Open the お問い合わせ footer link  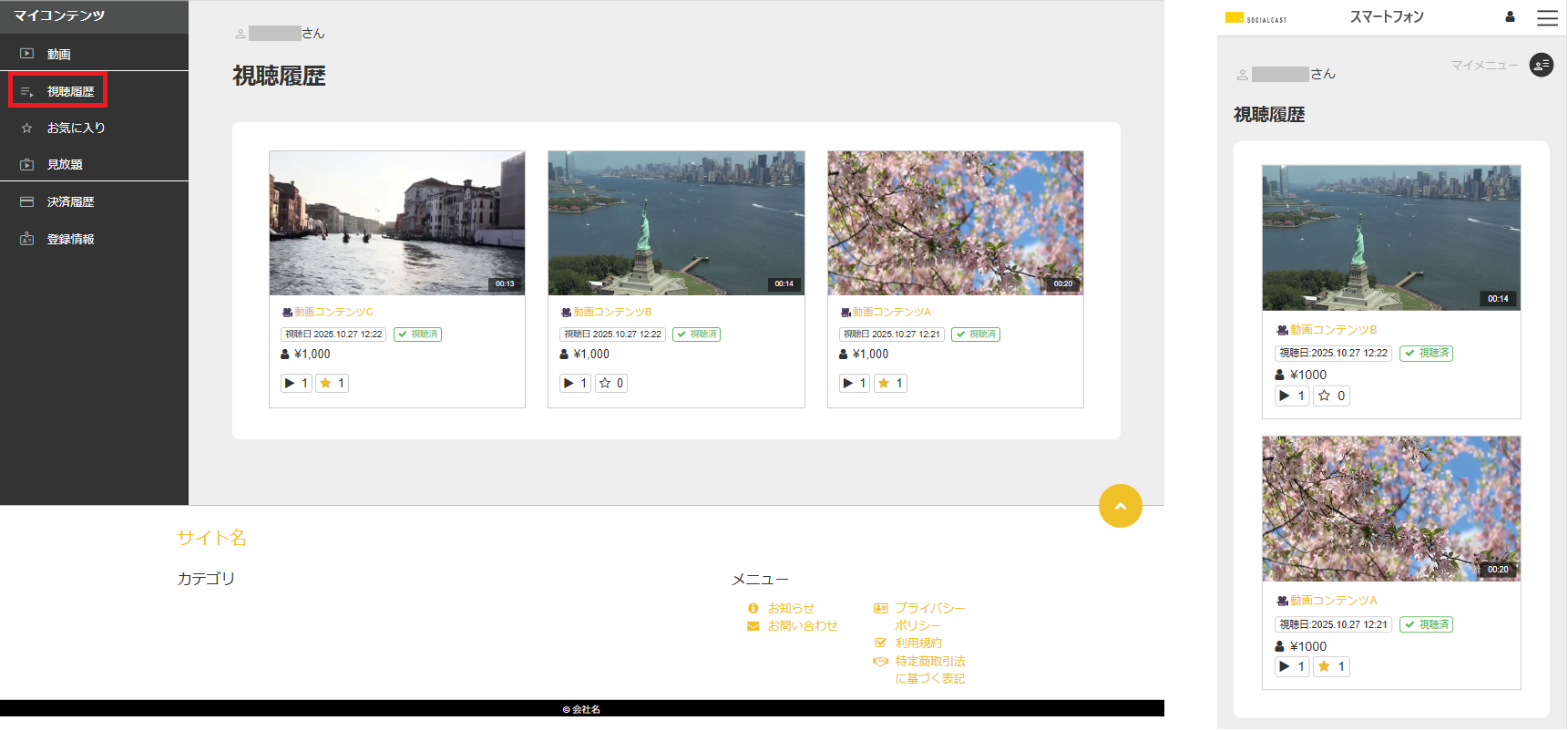(802, 625)
